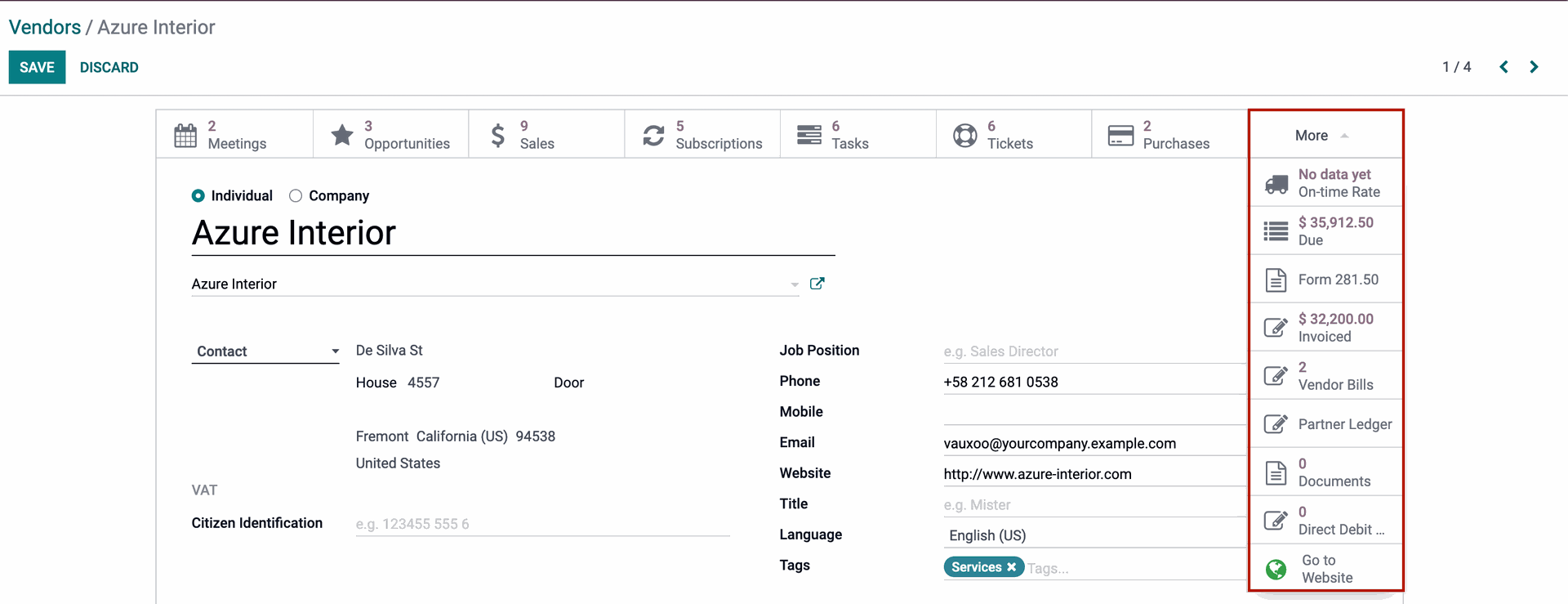Open the 2 Vendor Bills entry

tap(1326, 376)
